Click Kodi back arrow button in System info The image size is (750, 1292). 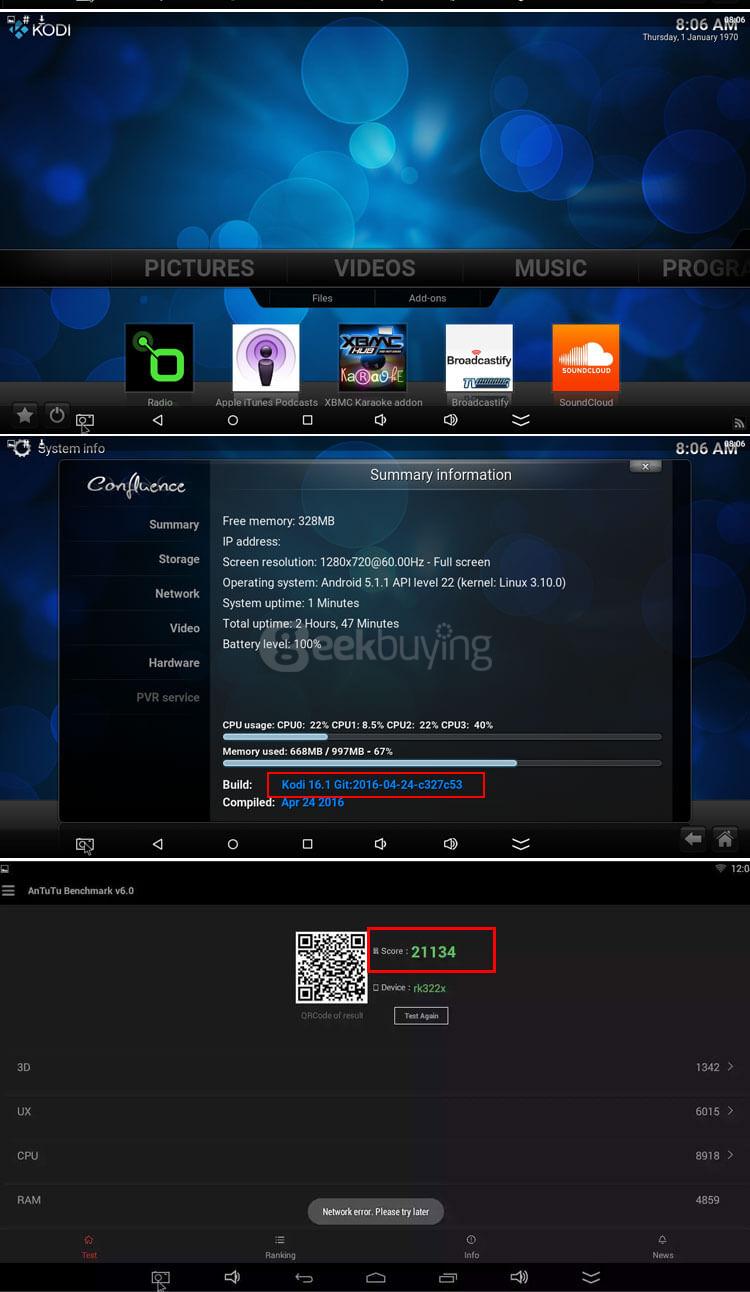(x=693, y=839)
